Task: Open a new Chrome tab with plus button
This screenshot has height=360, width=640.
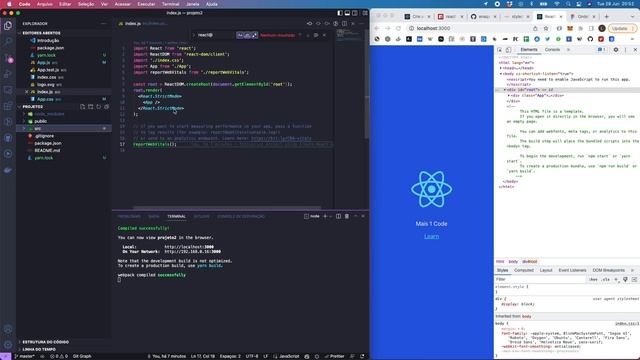Action: pos(607,16)
